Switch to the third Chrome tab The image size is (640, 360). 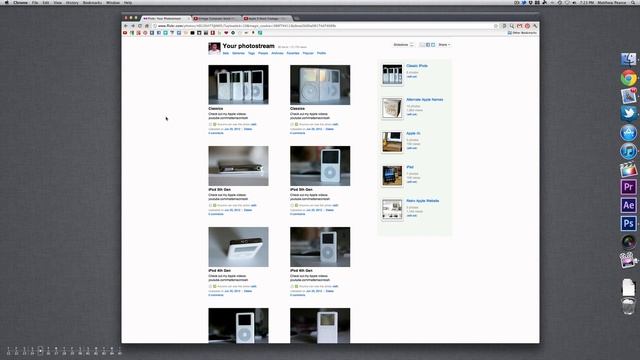pyautogui.click(x=267, y=18)
